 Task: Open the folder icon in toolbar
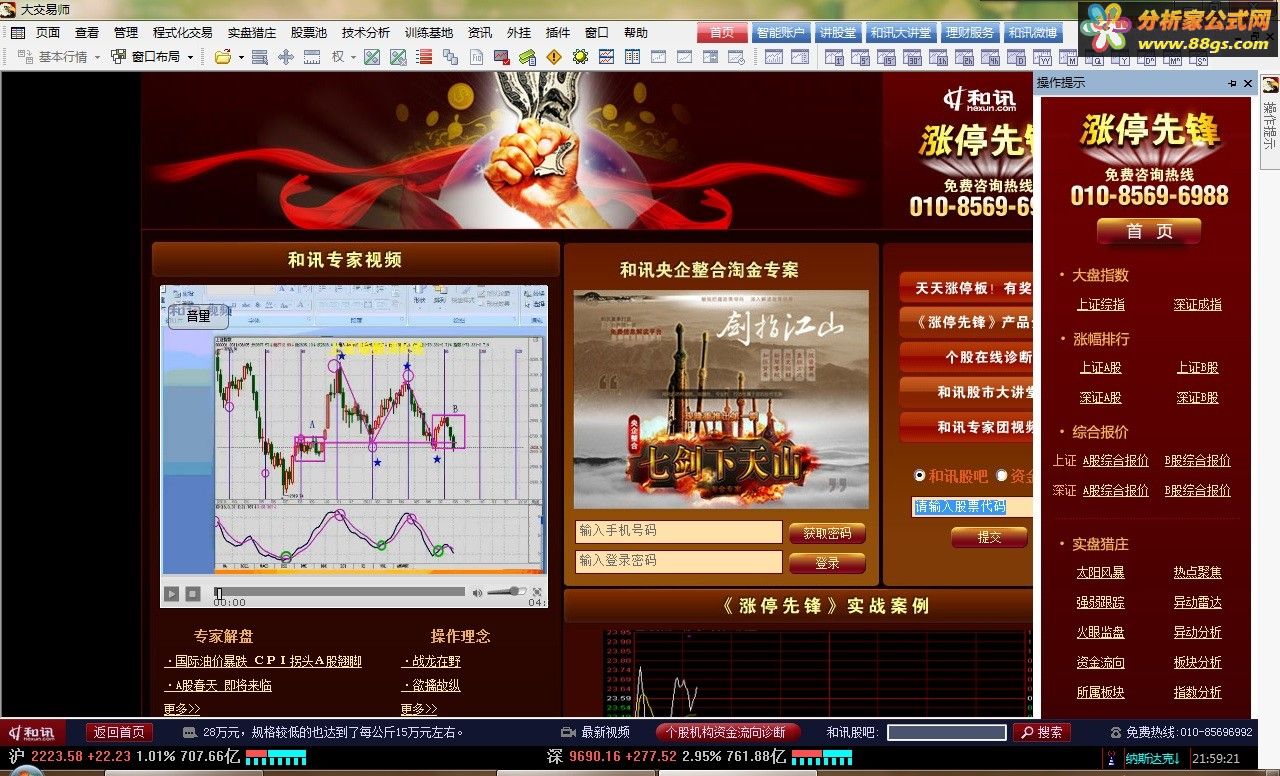coord(223,57)
